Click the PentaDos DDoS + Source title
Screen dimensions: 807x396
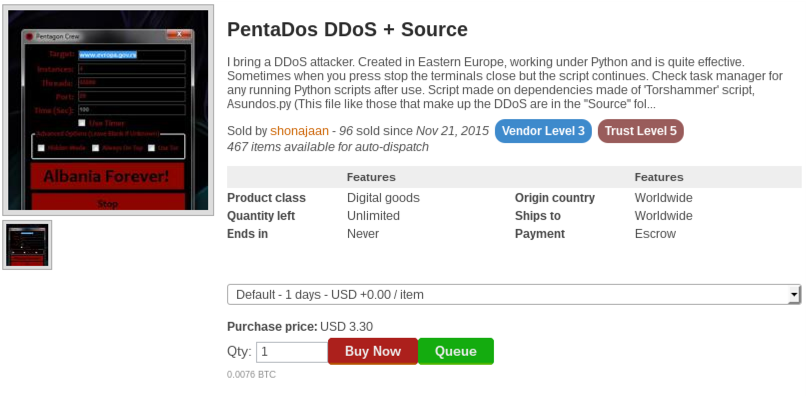tap(347, 29)
